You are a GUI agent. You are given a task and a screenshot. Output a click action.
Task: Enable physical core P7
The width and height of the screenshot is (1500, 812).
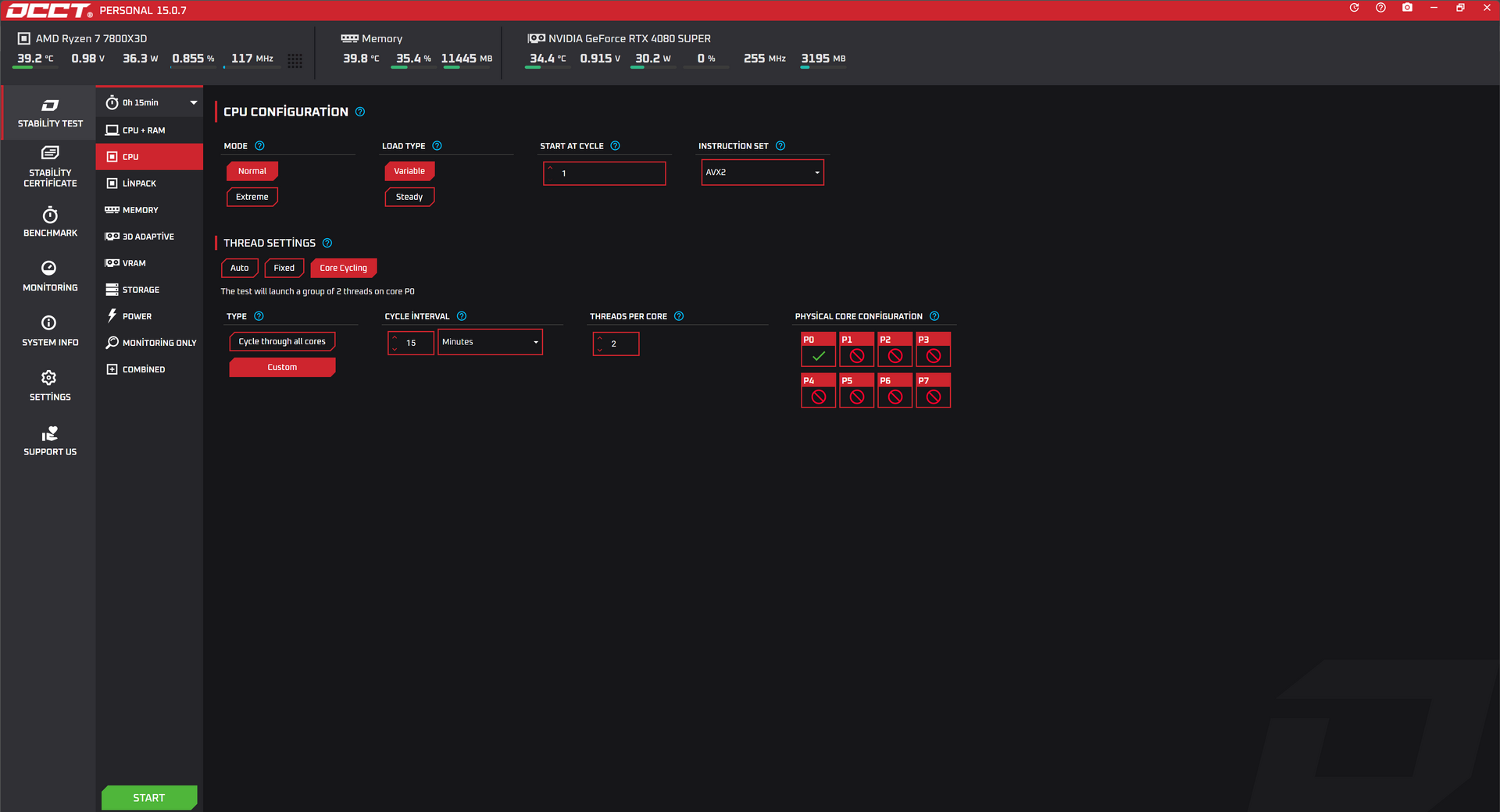click(x=933, y=390)
